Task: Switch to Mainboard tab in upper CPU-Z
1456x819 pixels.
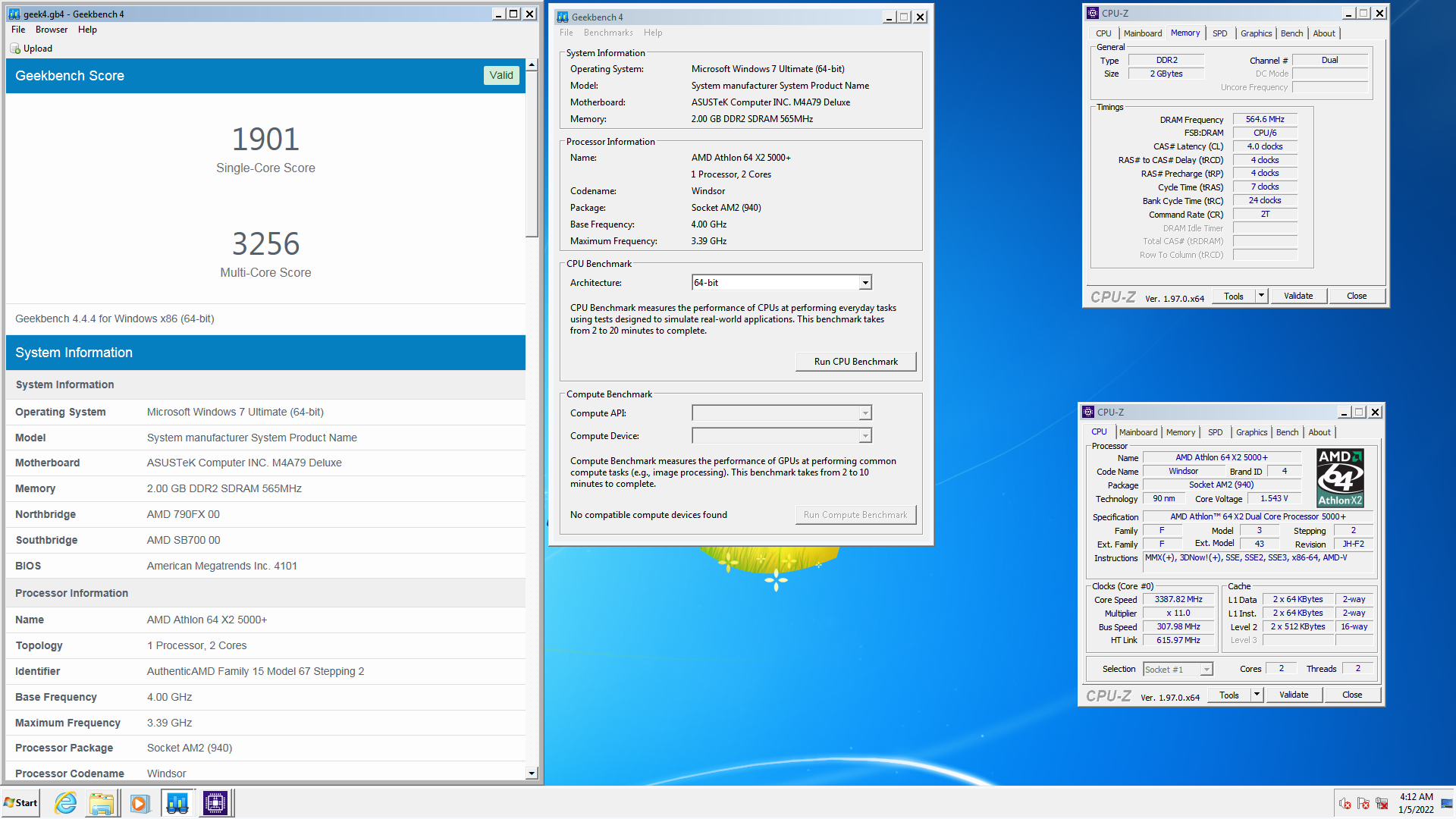Action: click(x=1142, y=33)
